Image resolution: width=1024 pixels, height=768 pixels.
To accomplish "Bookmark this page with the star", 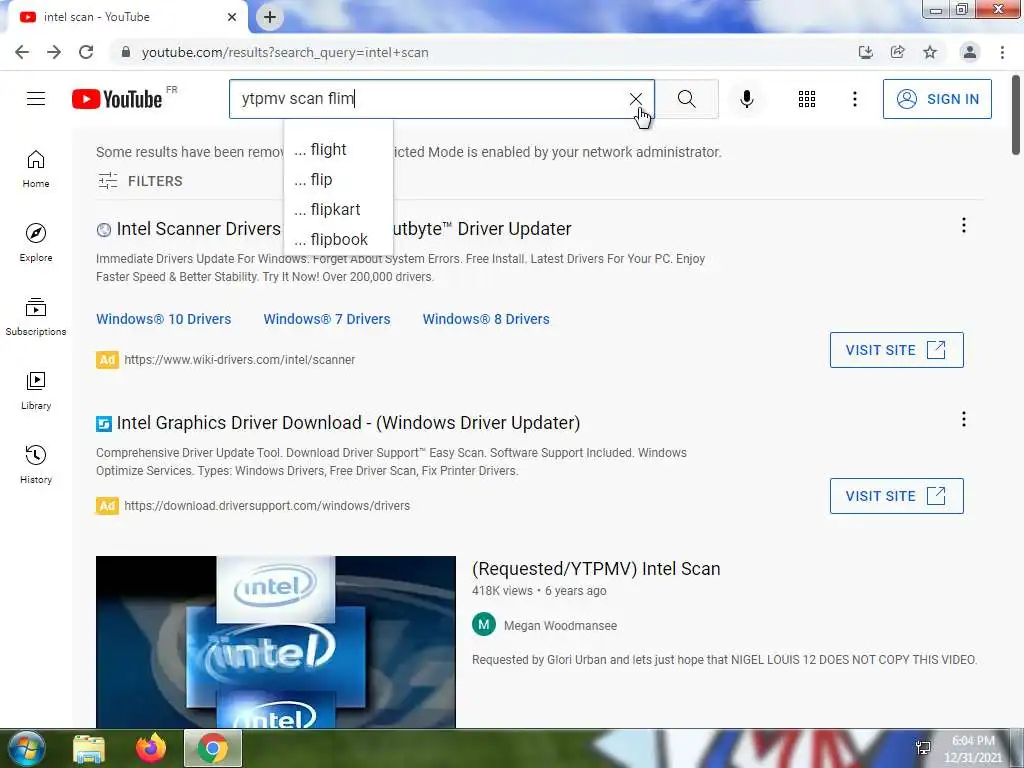I will pyautogui.click(x=930, y=52).
